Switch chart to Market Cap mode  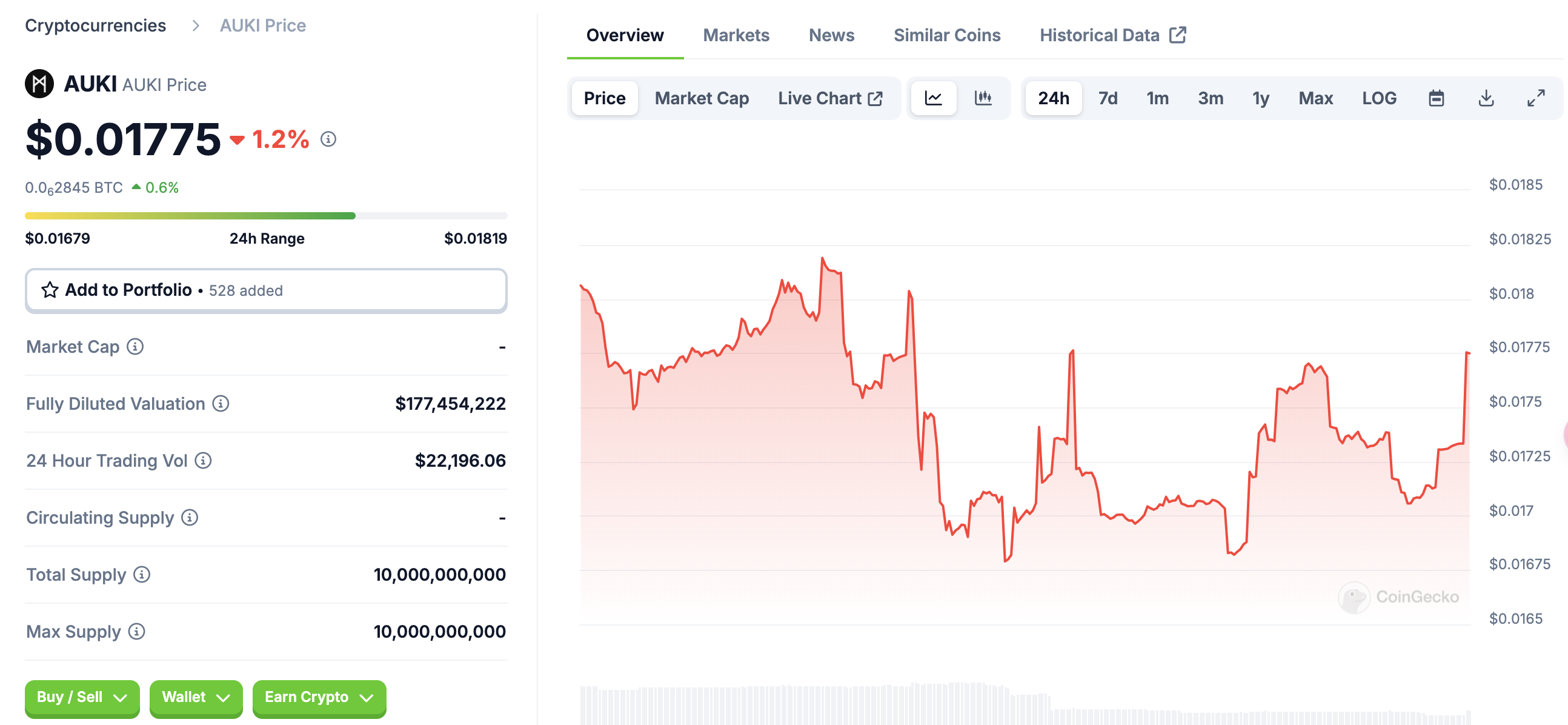701,98
